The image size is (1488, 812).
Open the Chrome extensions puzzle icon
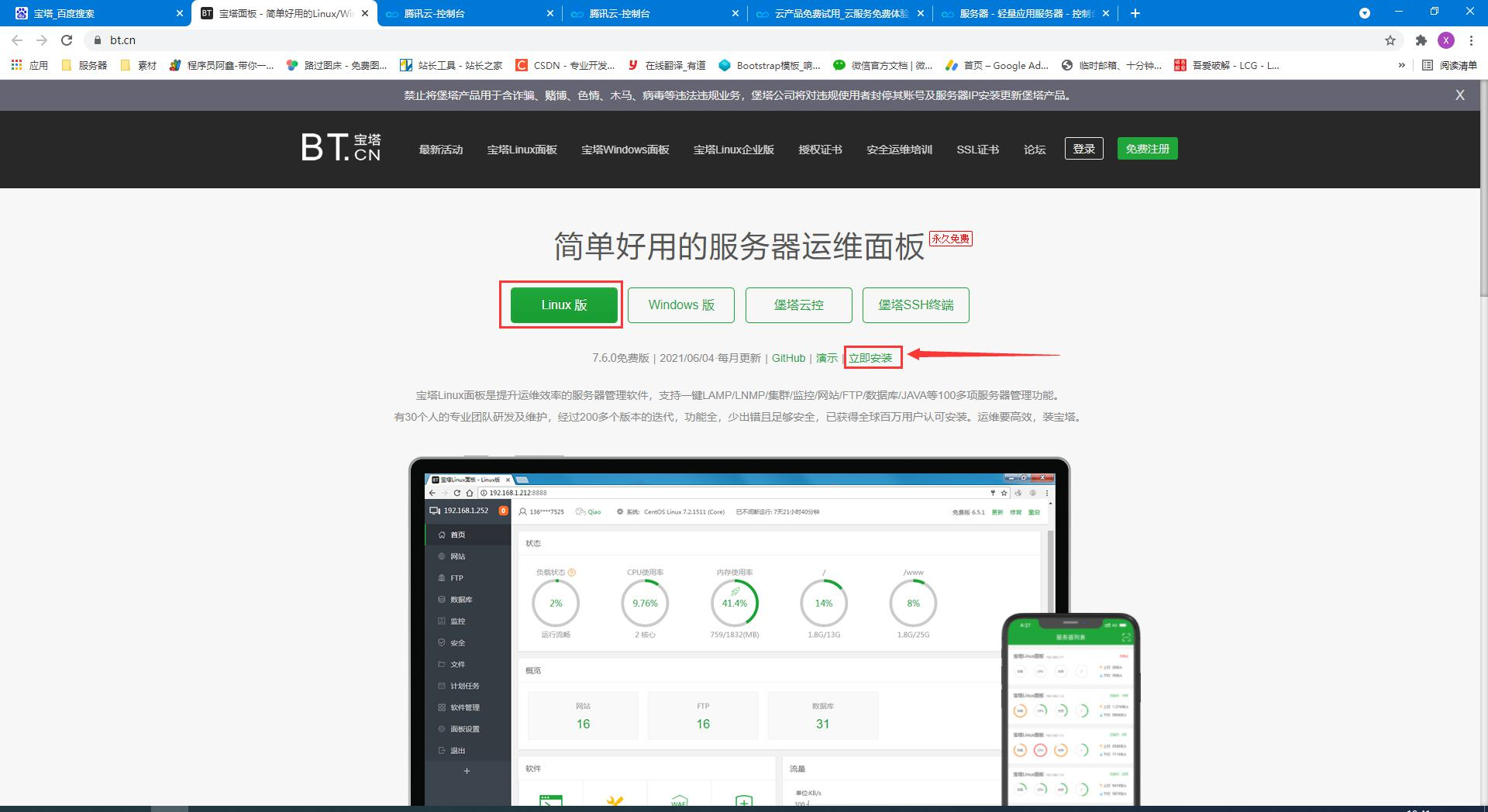[1421, 40]
